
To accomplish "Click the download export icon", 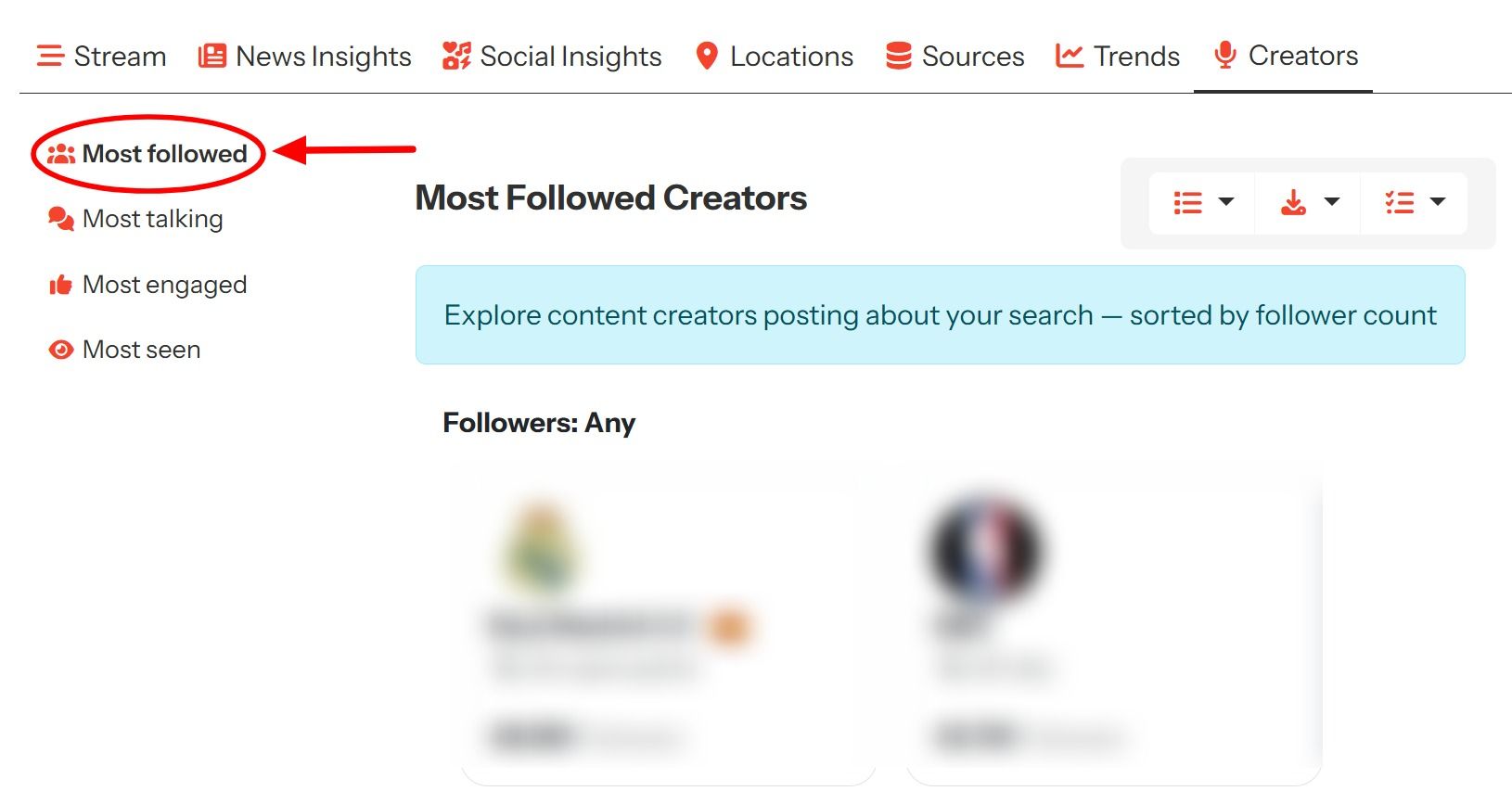I will click(x=1293, y=202).
